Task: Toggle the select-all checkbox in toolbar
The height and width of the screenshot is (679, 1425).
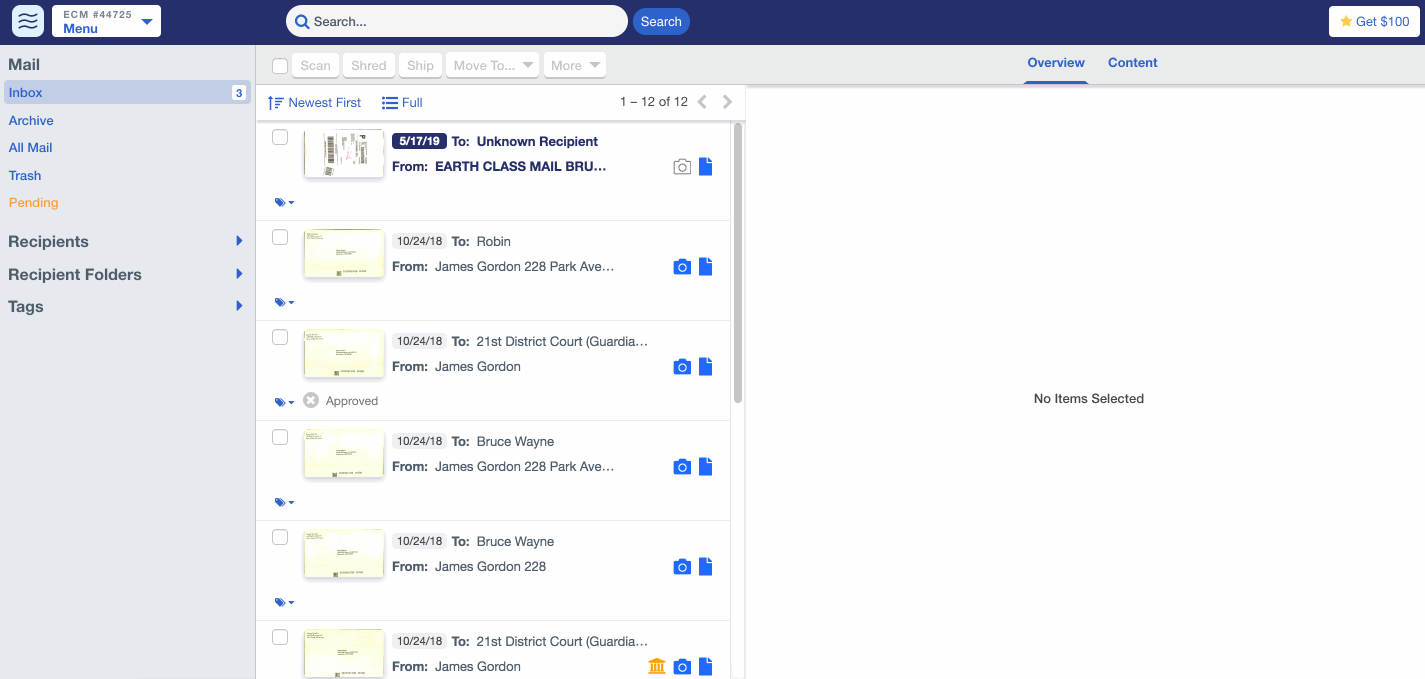Action: (280, 66)
